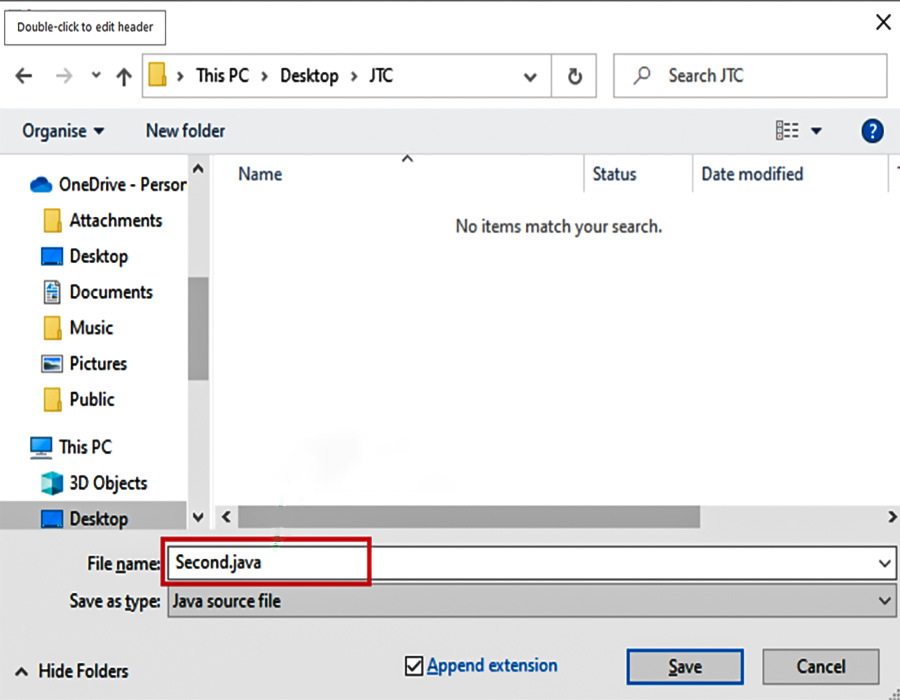Open the File name history dropdown
This screenshot has width=900, height=700.
(x=884, y=563)
